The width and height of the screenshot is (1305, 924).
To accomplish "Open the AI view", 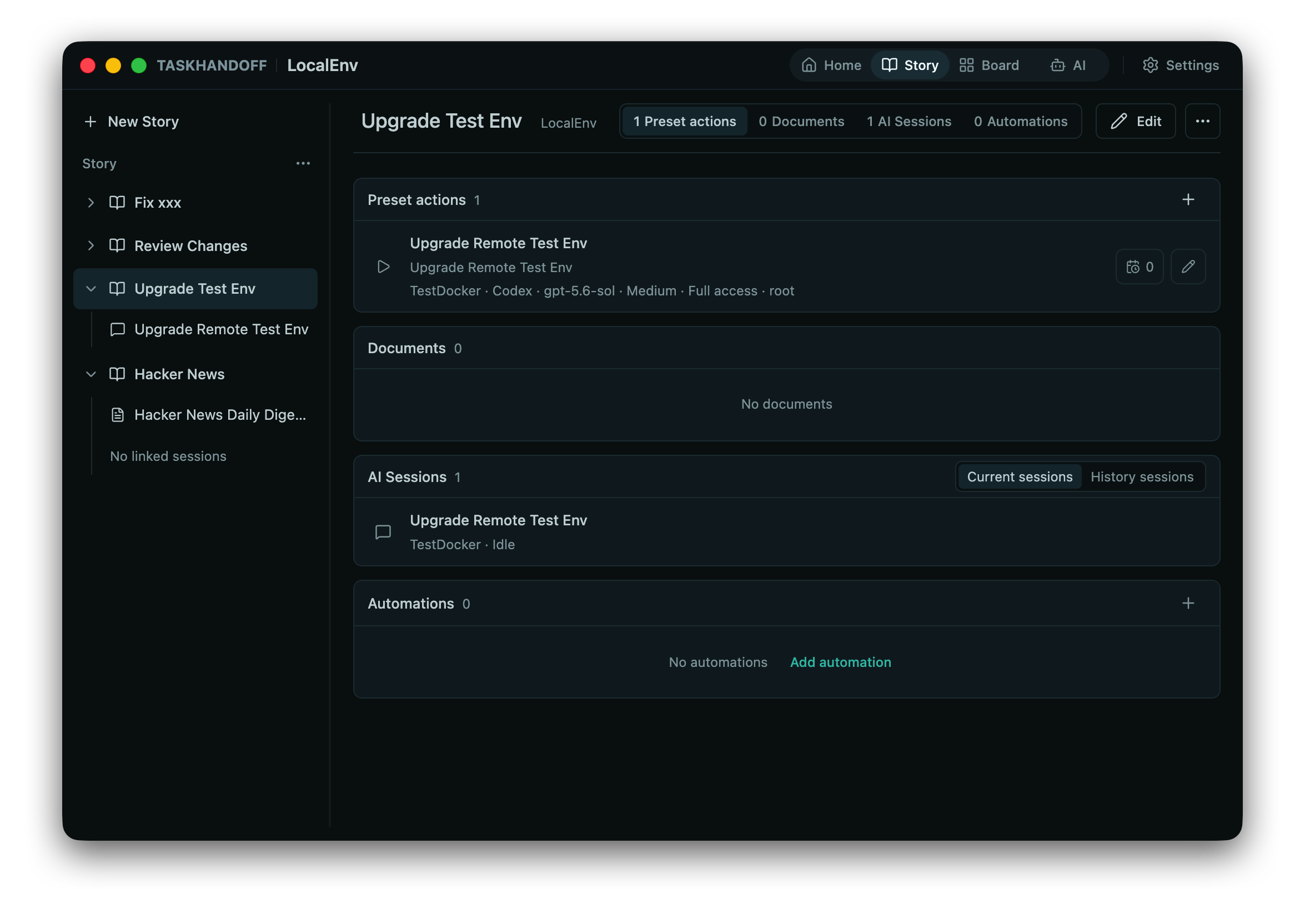I will coord(1068,65).
